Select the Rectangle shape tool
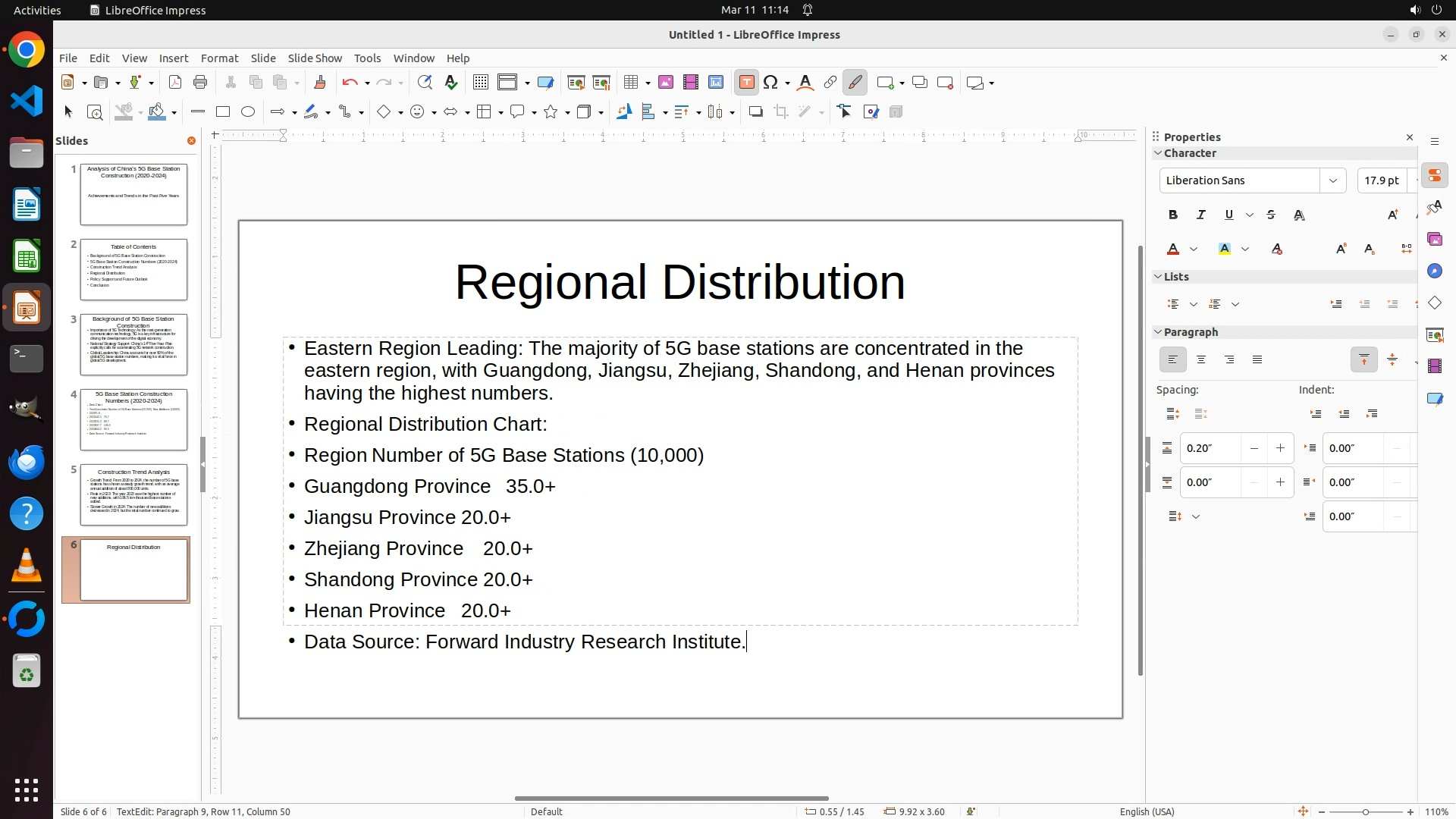Screen dimensions: 1456x819 pos(223,112)
